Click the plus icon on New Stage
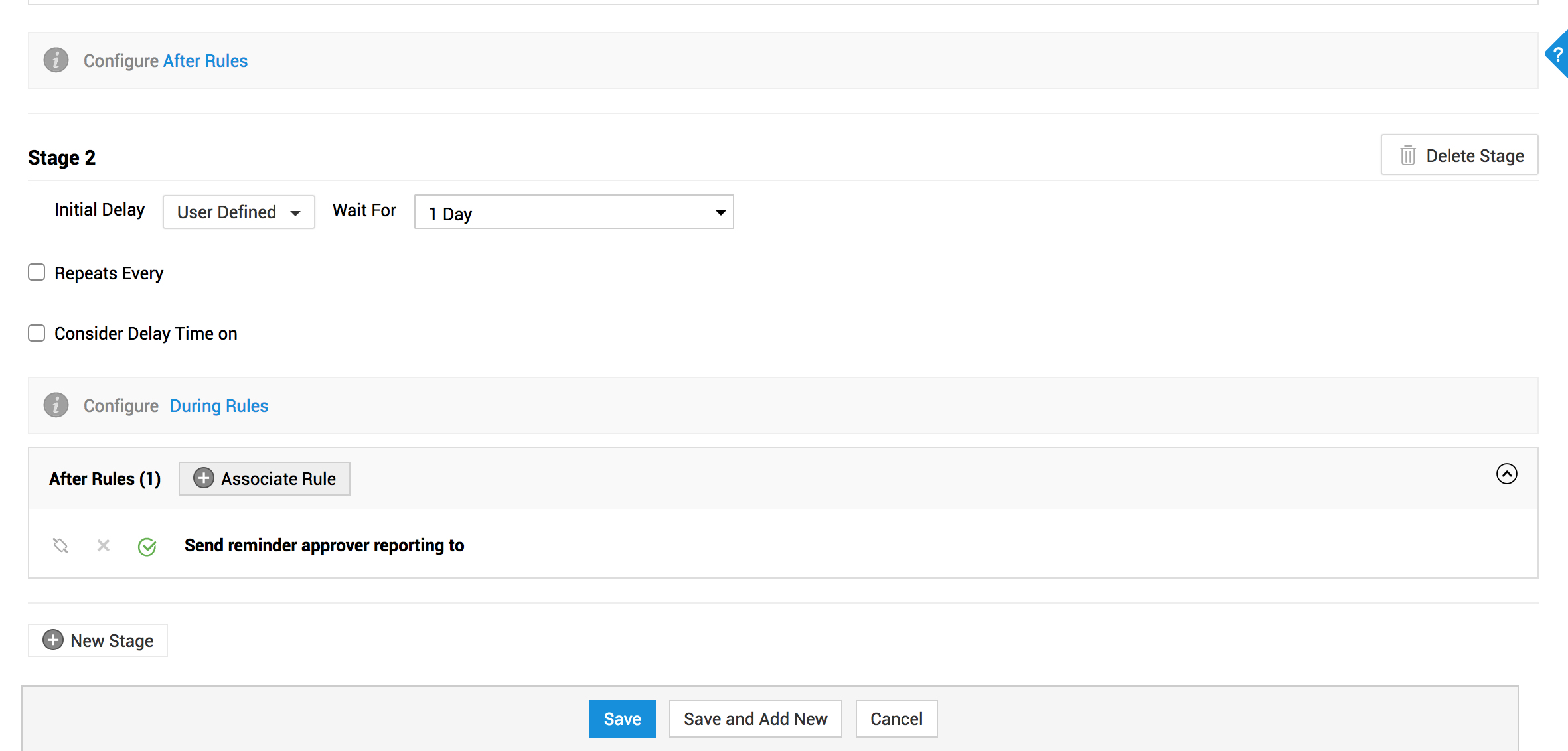The width and height of the screenshot is (1568, 751). click(x=53, y=640)
